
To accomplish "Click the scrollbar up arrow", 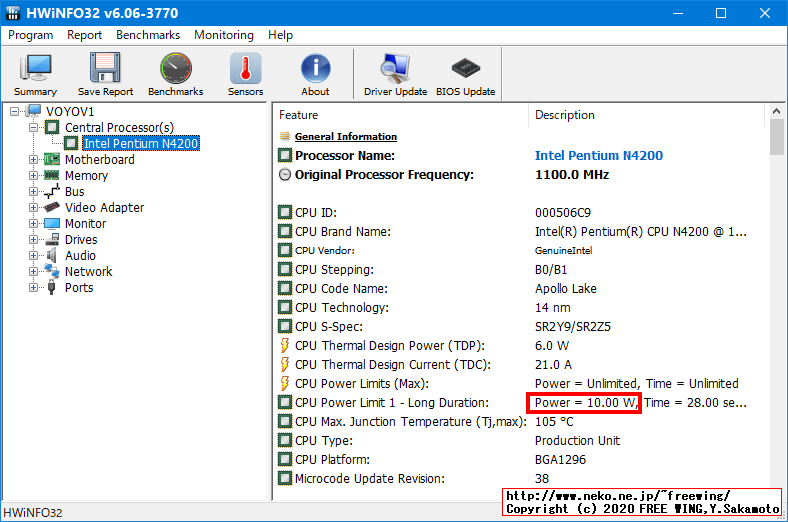I will [x=776, y=111].
